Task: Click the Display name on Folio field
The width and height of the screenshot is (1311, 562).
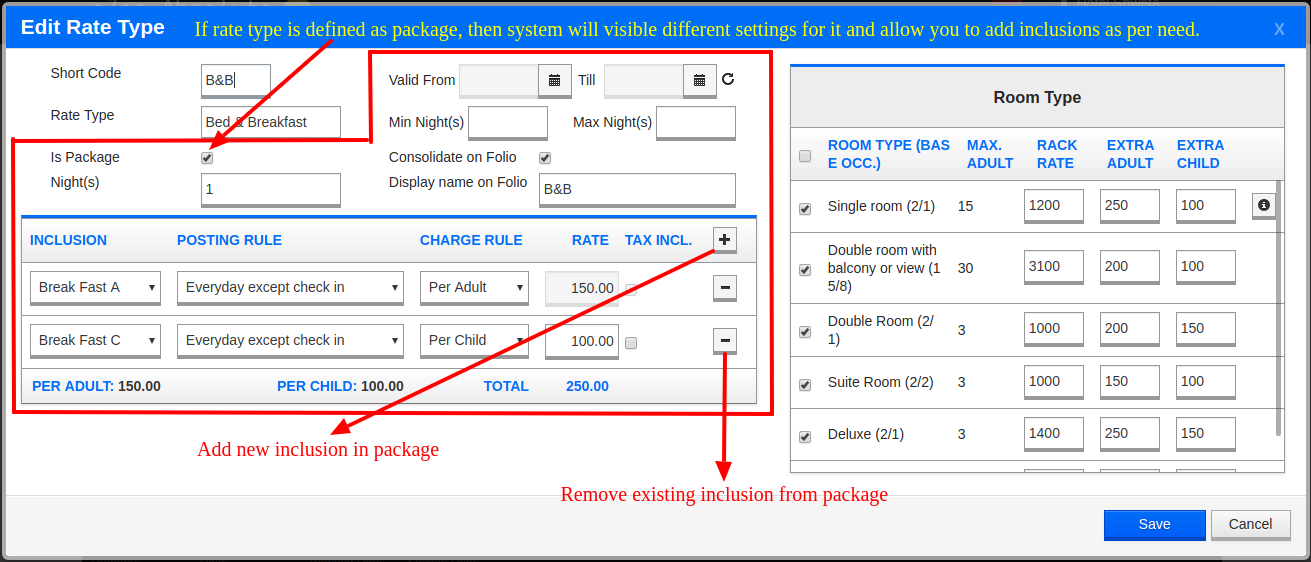Action: [x=637, y=189]
